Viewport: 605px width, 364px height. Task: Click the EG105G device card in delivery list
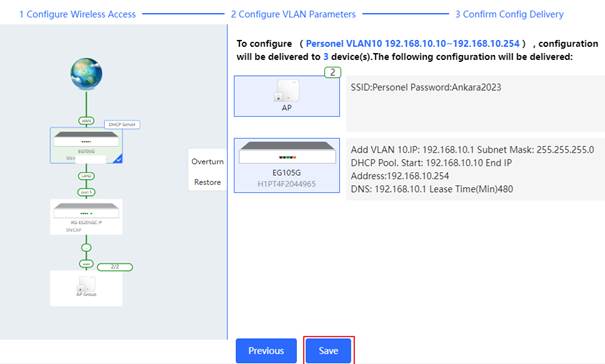point(287,165)
